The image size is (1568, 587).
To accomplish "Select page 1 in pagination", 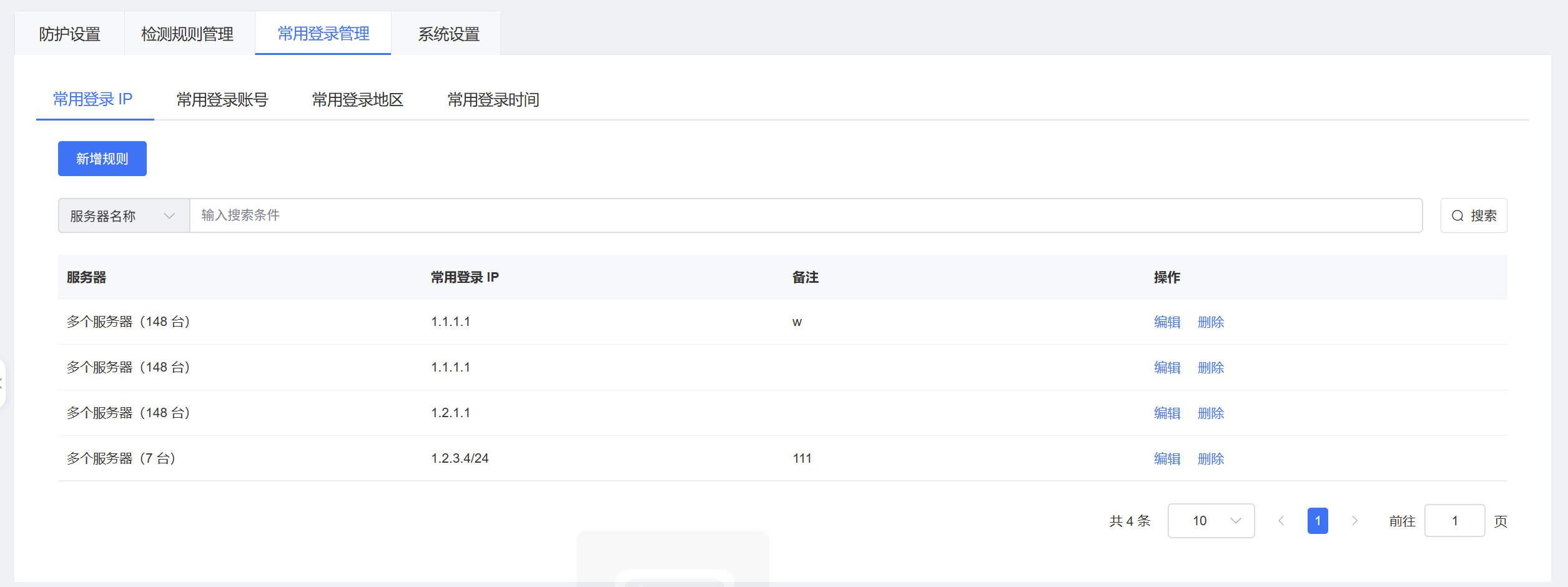I will point(1318,521).
